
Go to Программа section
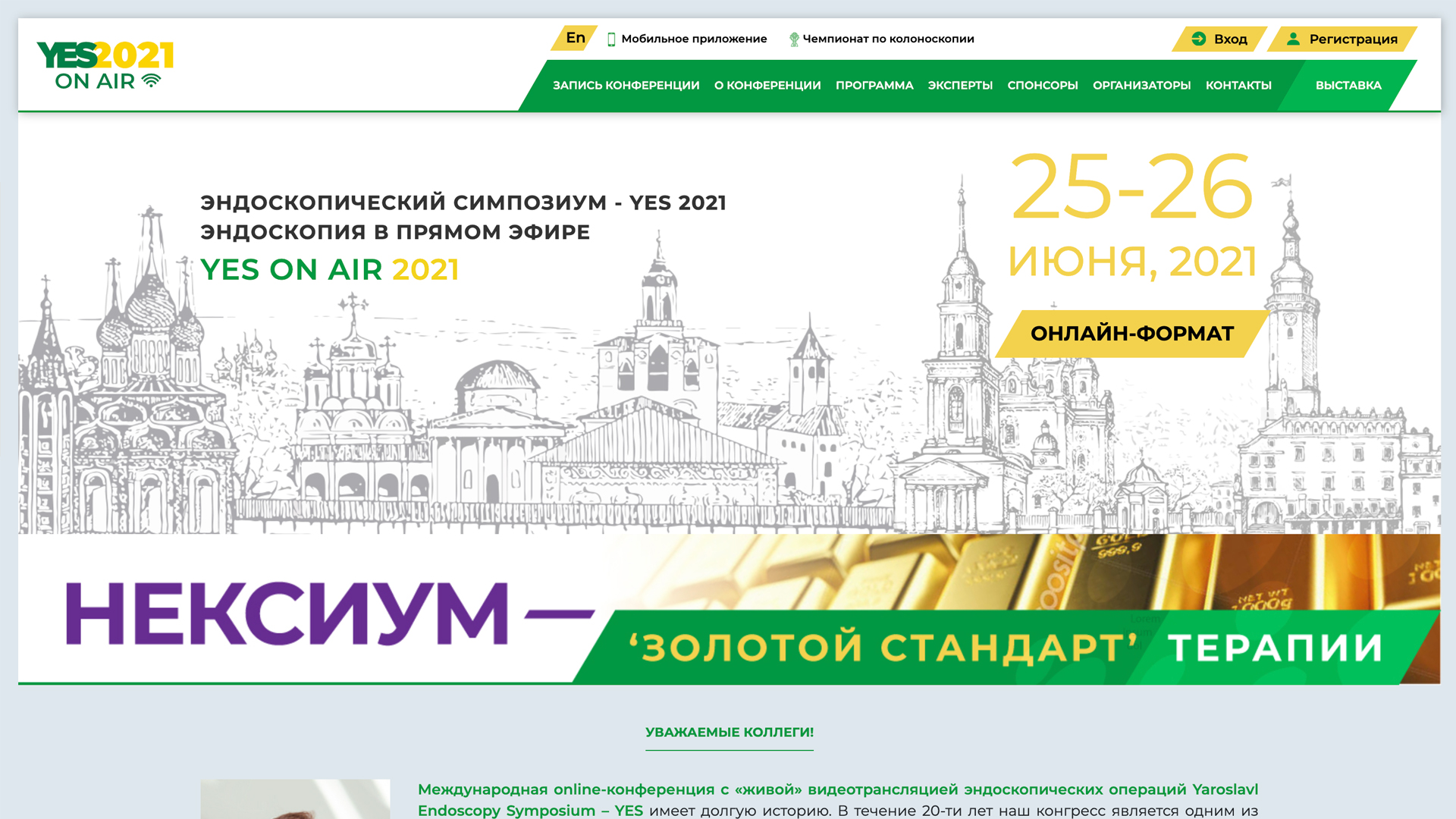(874, 86)
